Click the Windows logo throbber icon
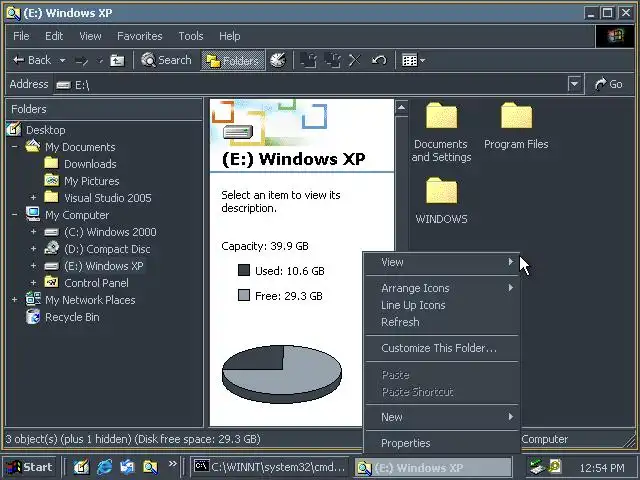Screen dimensions: 640x480 [x=615, y=36]
